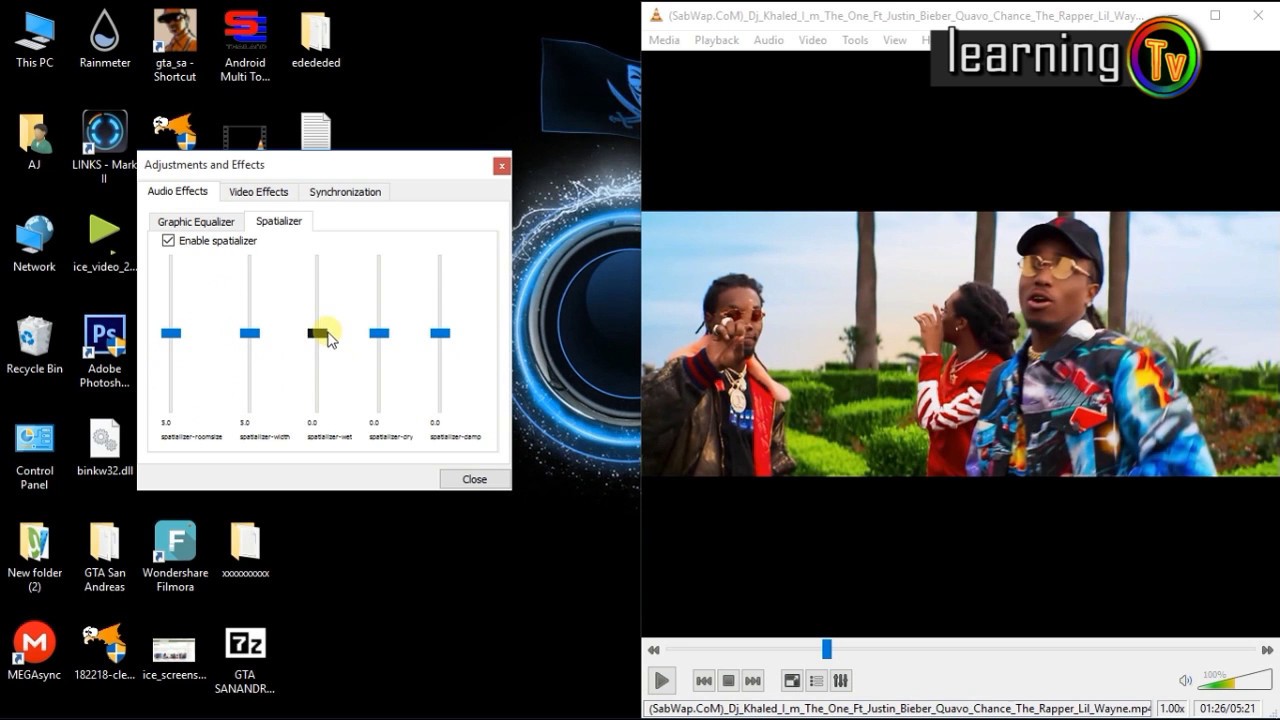The image size is (1280, 720).
Task: Click the file name in VLC status bar
Action: pyautogui.click(x=899, y=709)
